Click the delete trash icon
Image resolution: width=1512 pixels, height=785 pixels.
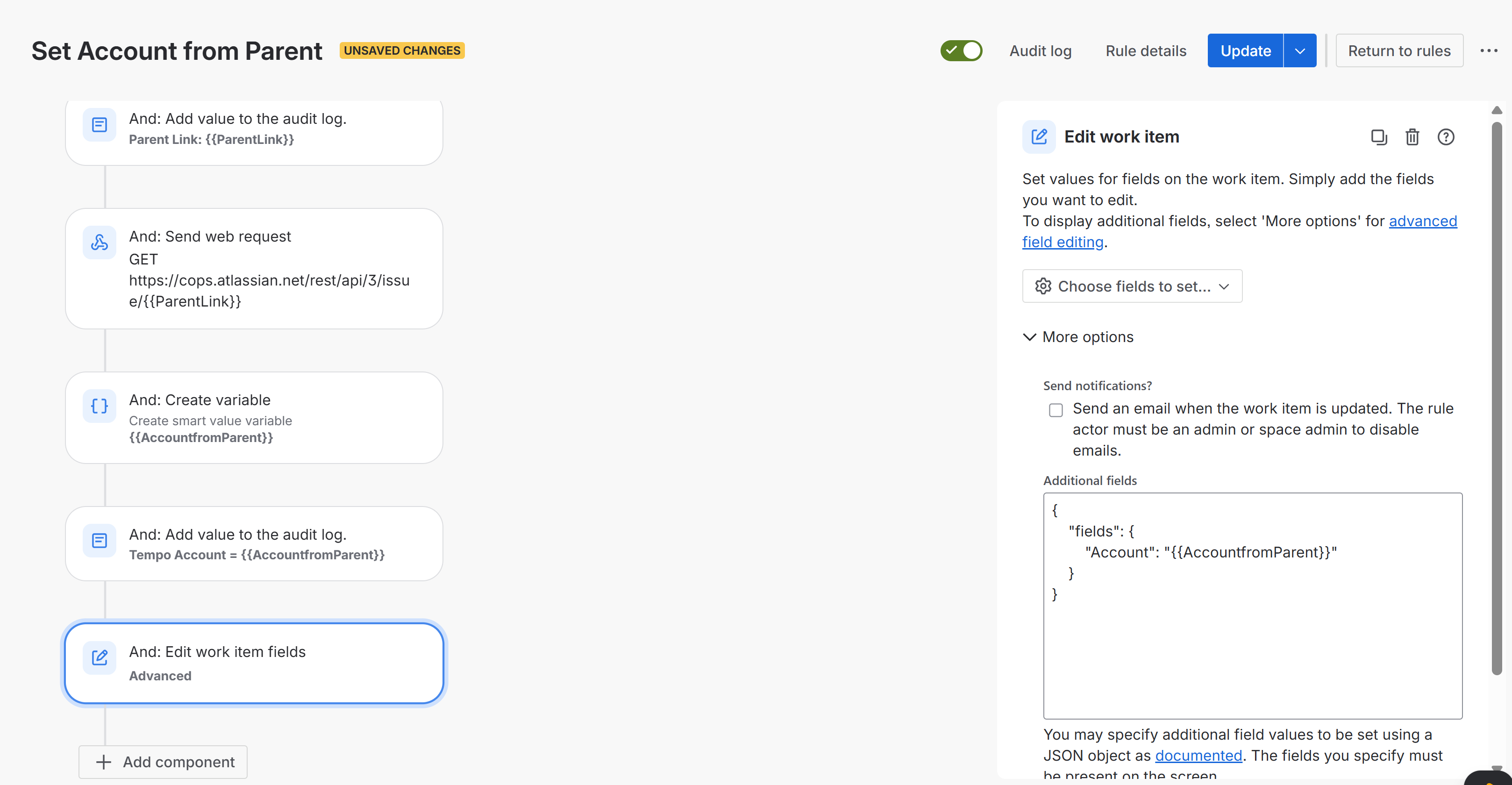point(1412,137)
